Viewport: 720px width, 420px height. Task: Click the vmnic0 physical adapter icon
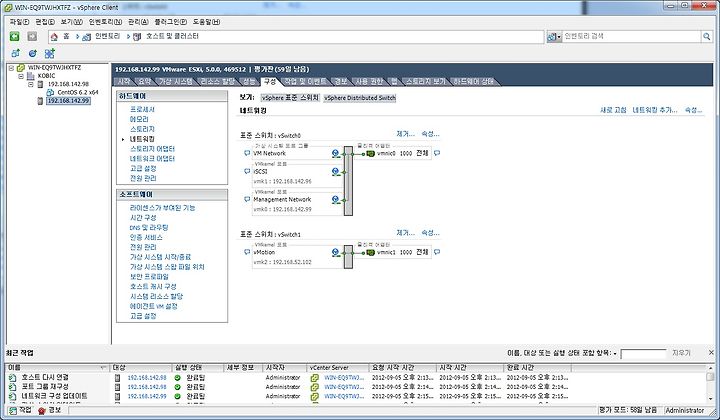(371, 154)
